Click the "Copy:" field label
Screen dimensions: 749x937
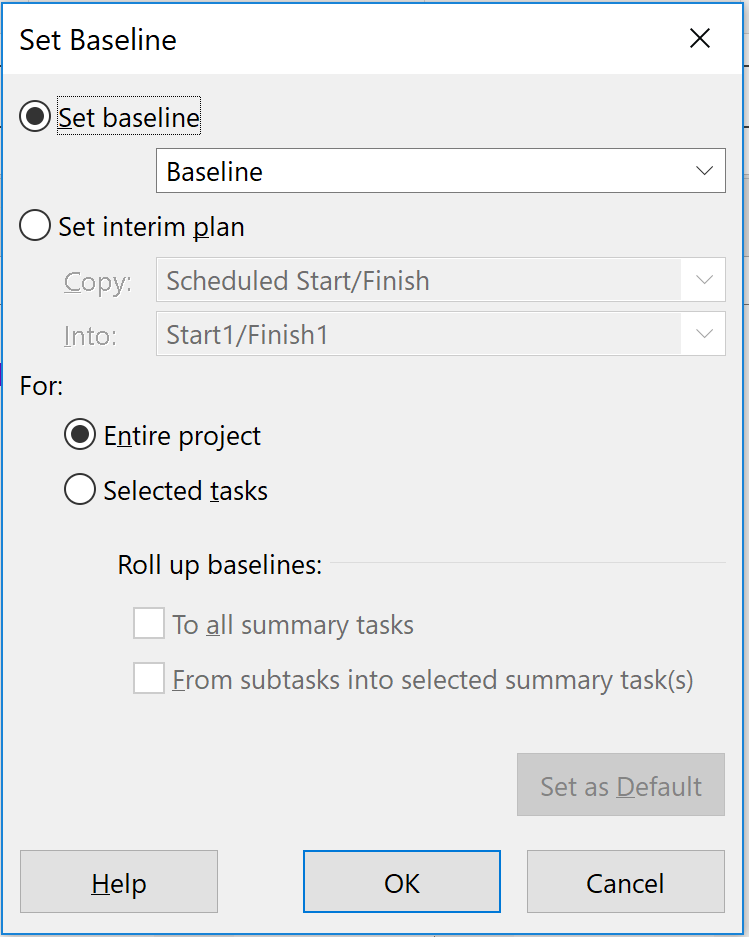point(98,282)
